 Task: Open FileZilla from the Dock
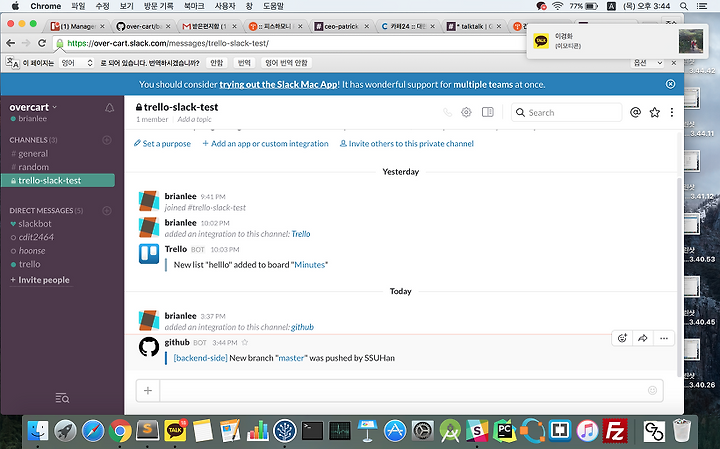tap(615, 431)
